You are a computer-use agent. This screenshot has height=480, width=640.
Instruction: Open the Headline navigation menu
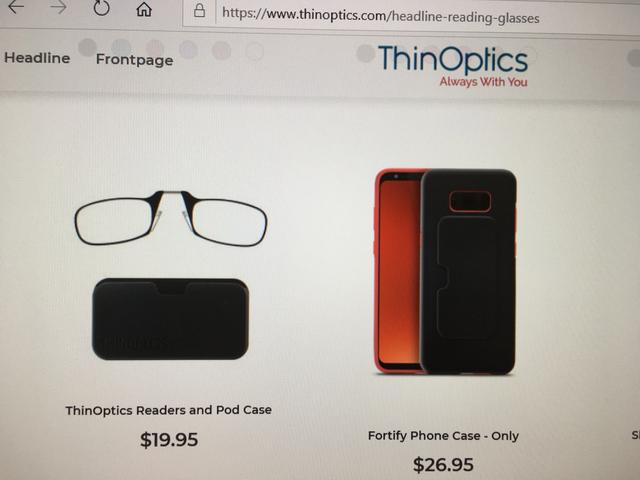point(37,58)
